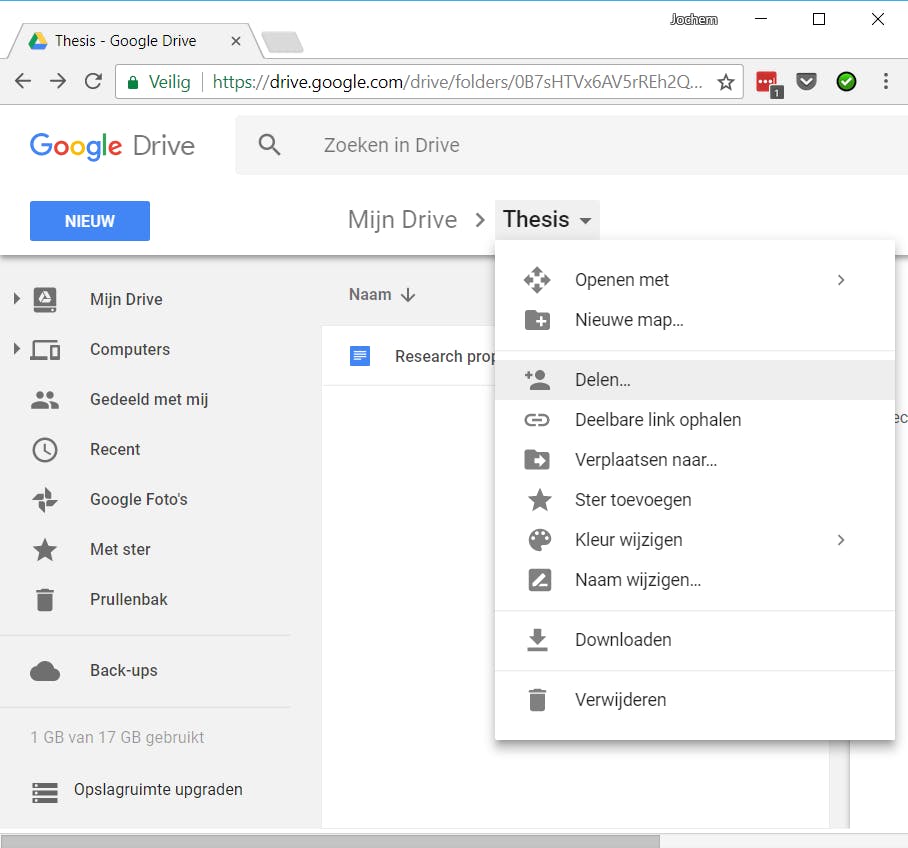Close the Thesis - Google Drive tab

click(x=236, y=41)
